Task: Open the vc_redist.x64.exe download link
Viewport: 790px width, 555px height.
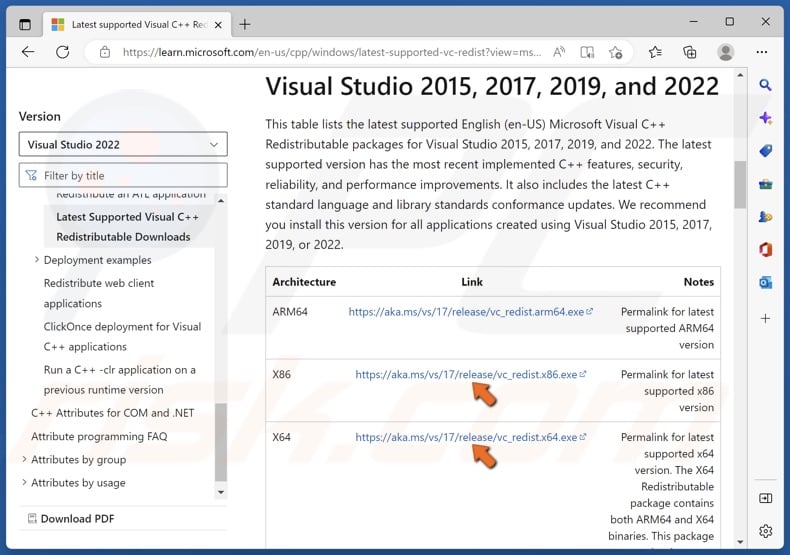Action: (471, 437)
